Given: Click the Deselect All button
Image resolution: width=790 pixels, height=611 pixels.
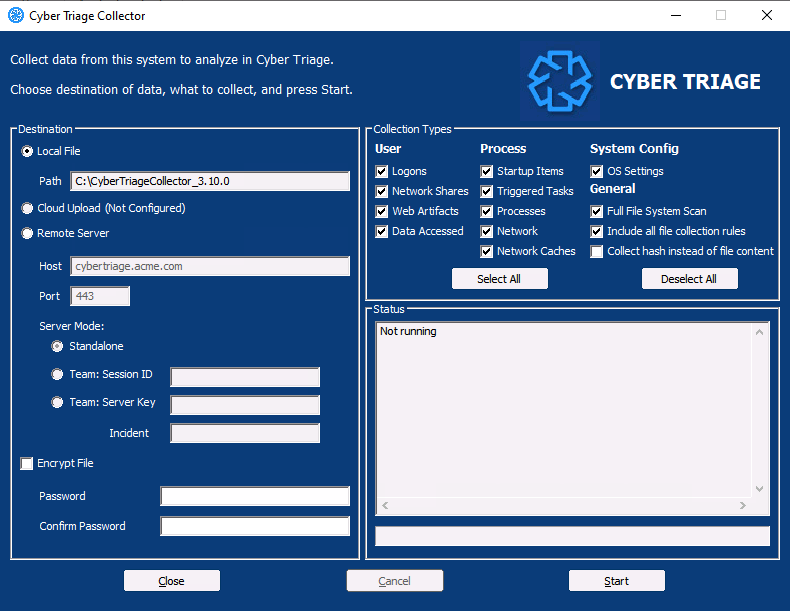Looking at the screenshot, I should click(x=689, y=279).
